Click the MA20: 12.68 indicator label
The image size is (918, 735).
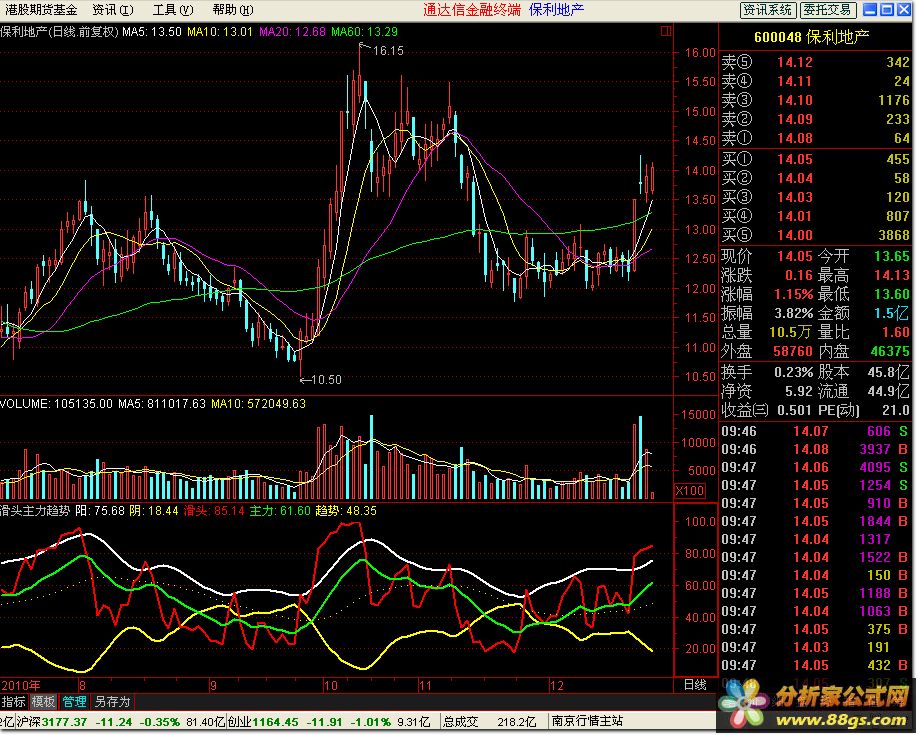pos(292,32)
